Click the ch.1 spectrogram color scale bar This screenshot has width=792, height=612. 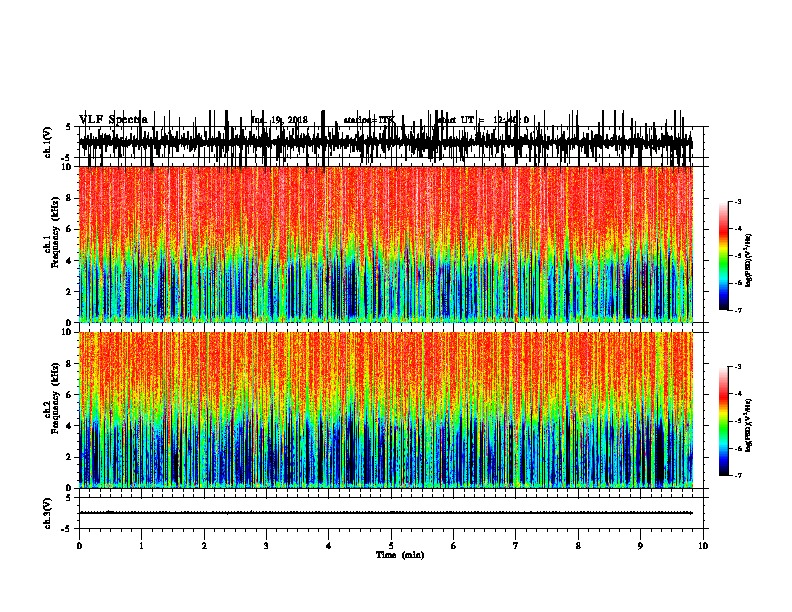pyautogui.click(x=723, y=256)
